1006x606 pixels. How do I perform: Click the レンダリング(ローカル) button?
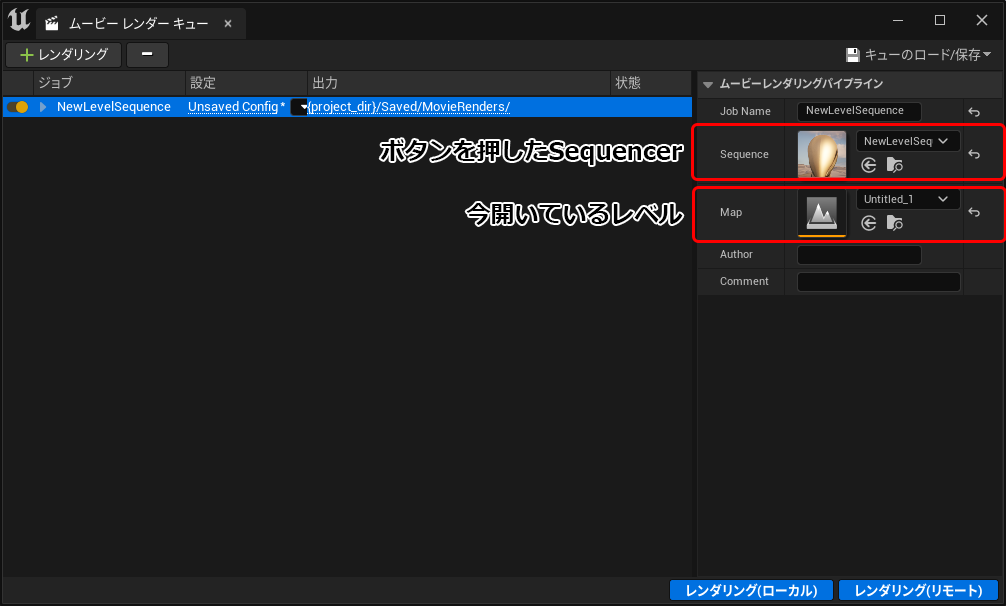[751, 591]
